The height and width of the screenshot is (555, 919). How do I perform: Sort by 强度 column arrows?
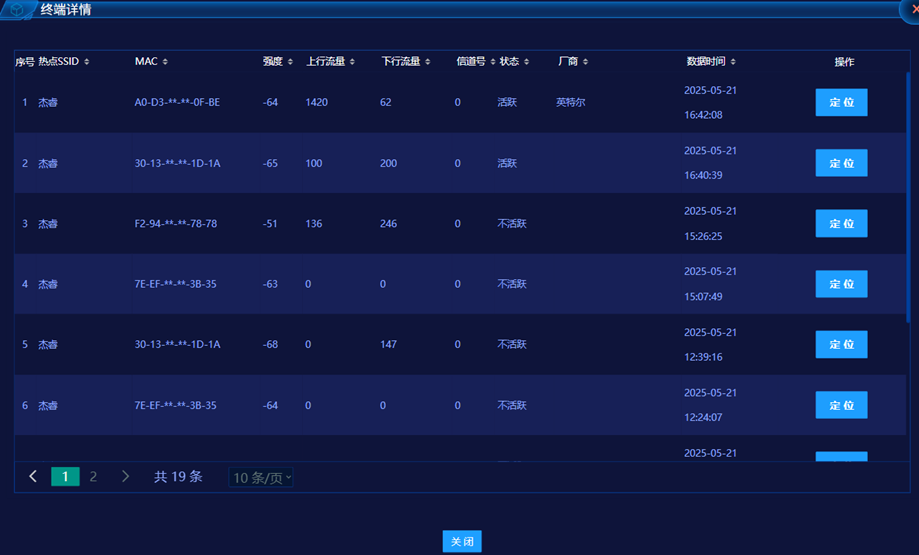290,62
